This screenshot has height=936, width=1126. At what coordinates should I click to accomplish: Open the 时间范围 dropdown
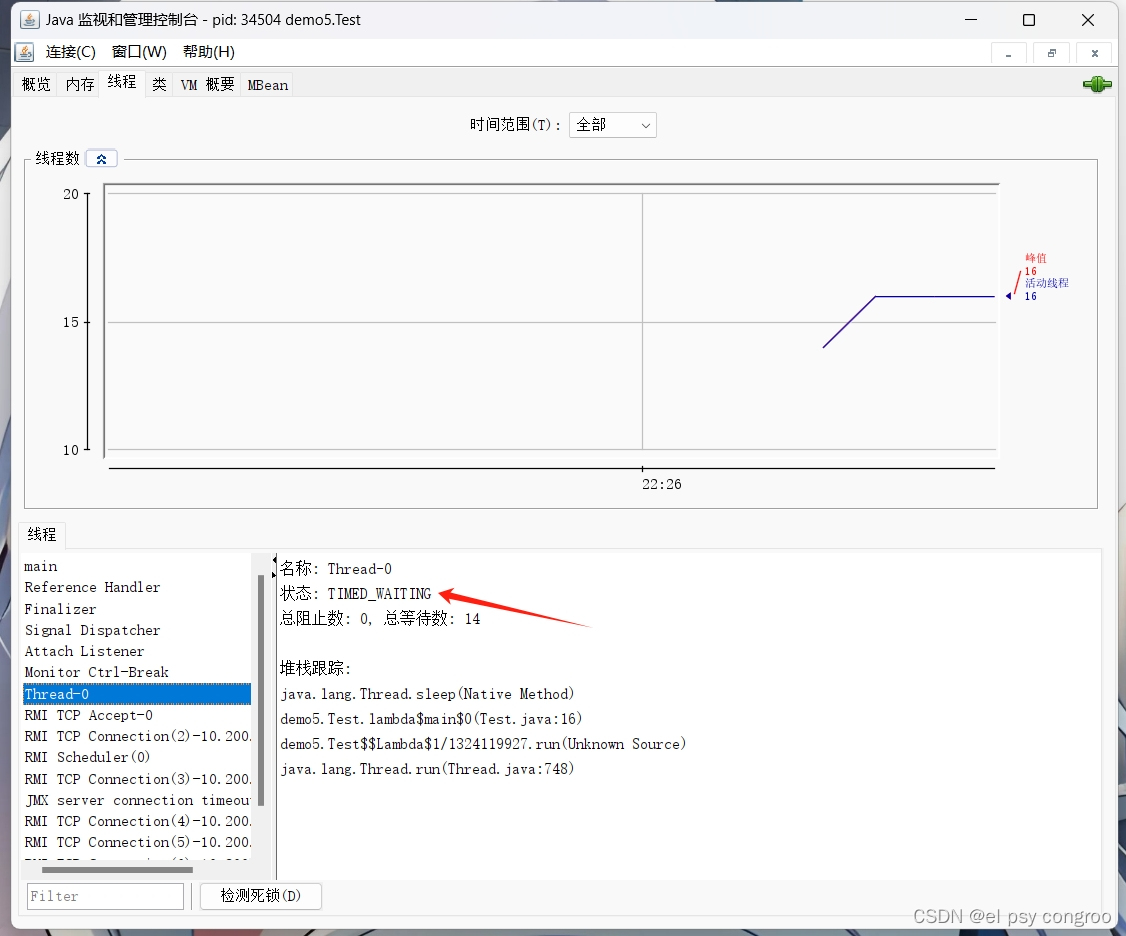tap(613, 125)
